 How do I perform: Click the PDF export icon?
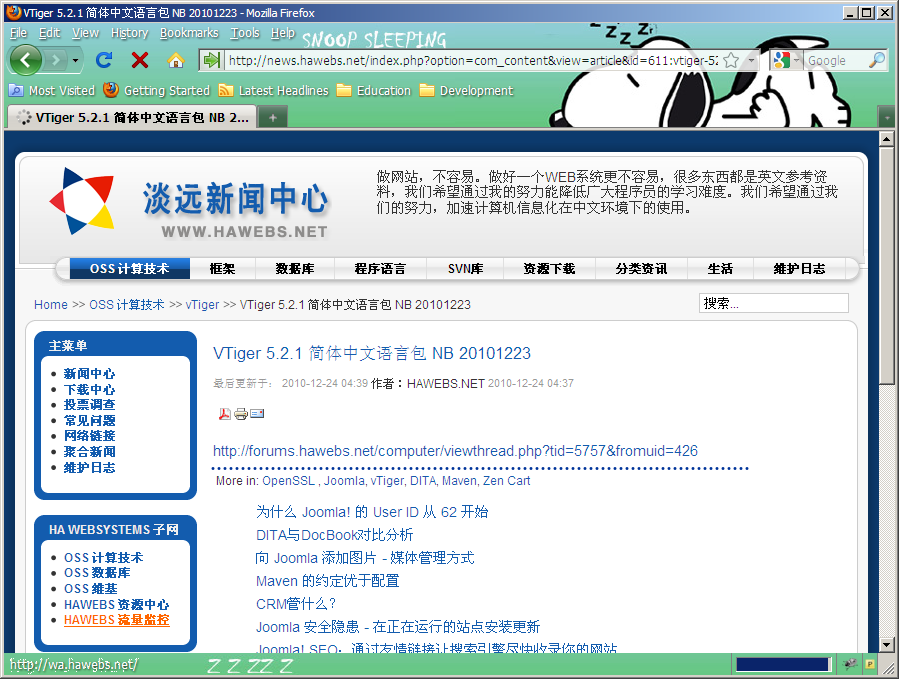(225, 413)
